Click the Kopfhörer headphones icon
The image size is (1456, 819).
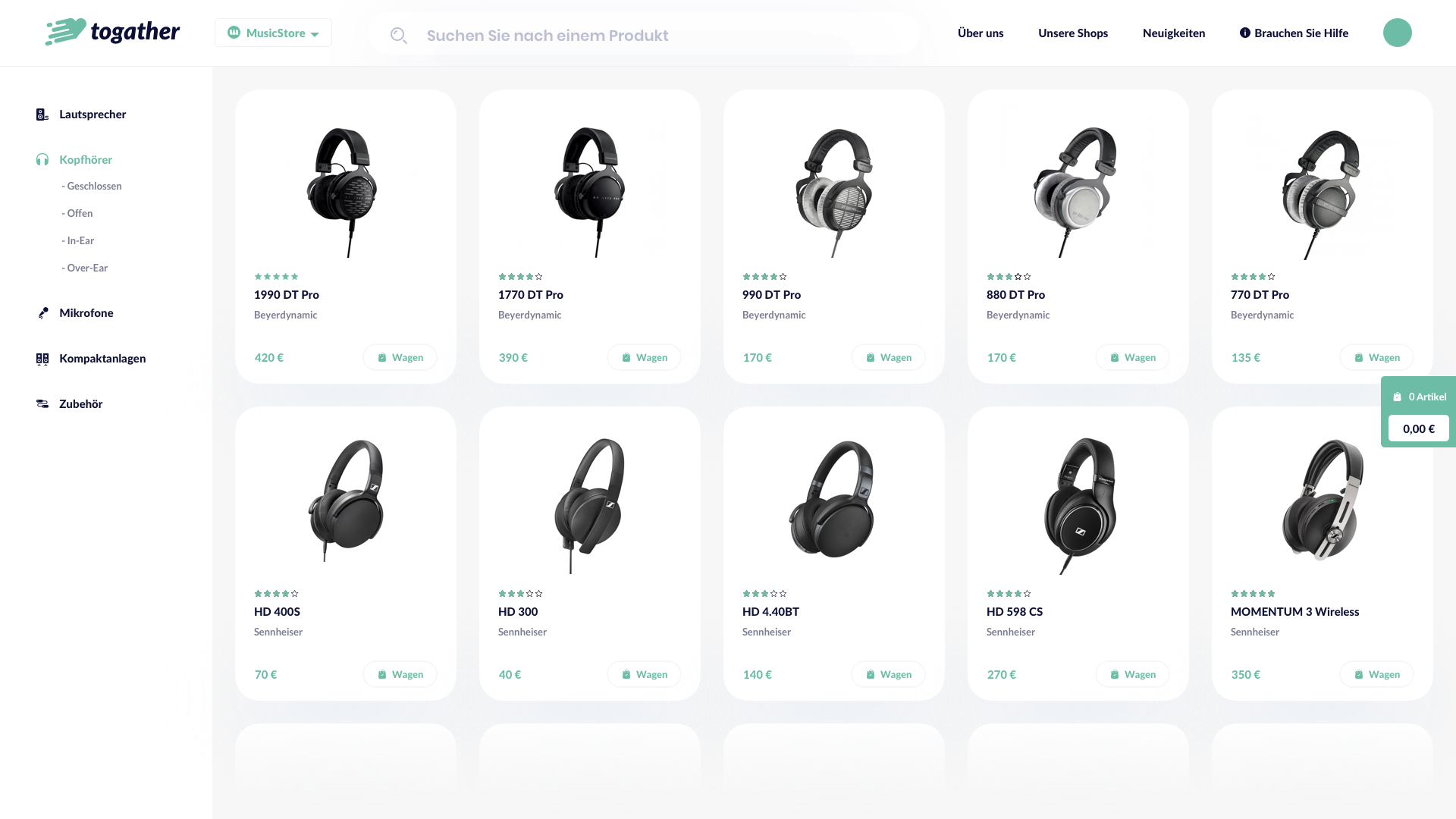pos(42,159)
